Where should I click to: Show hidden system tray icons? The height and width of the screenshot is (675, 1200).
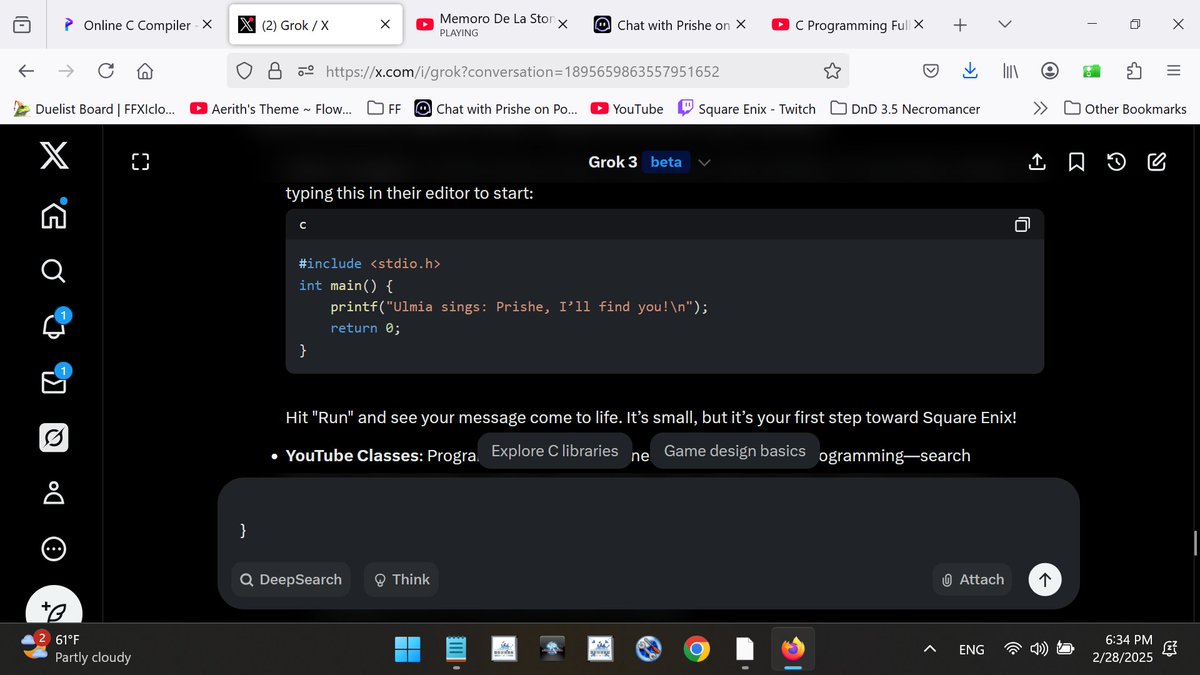929,649
